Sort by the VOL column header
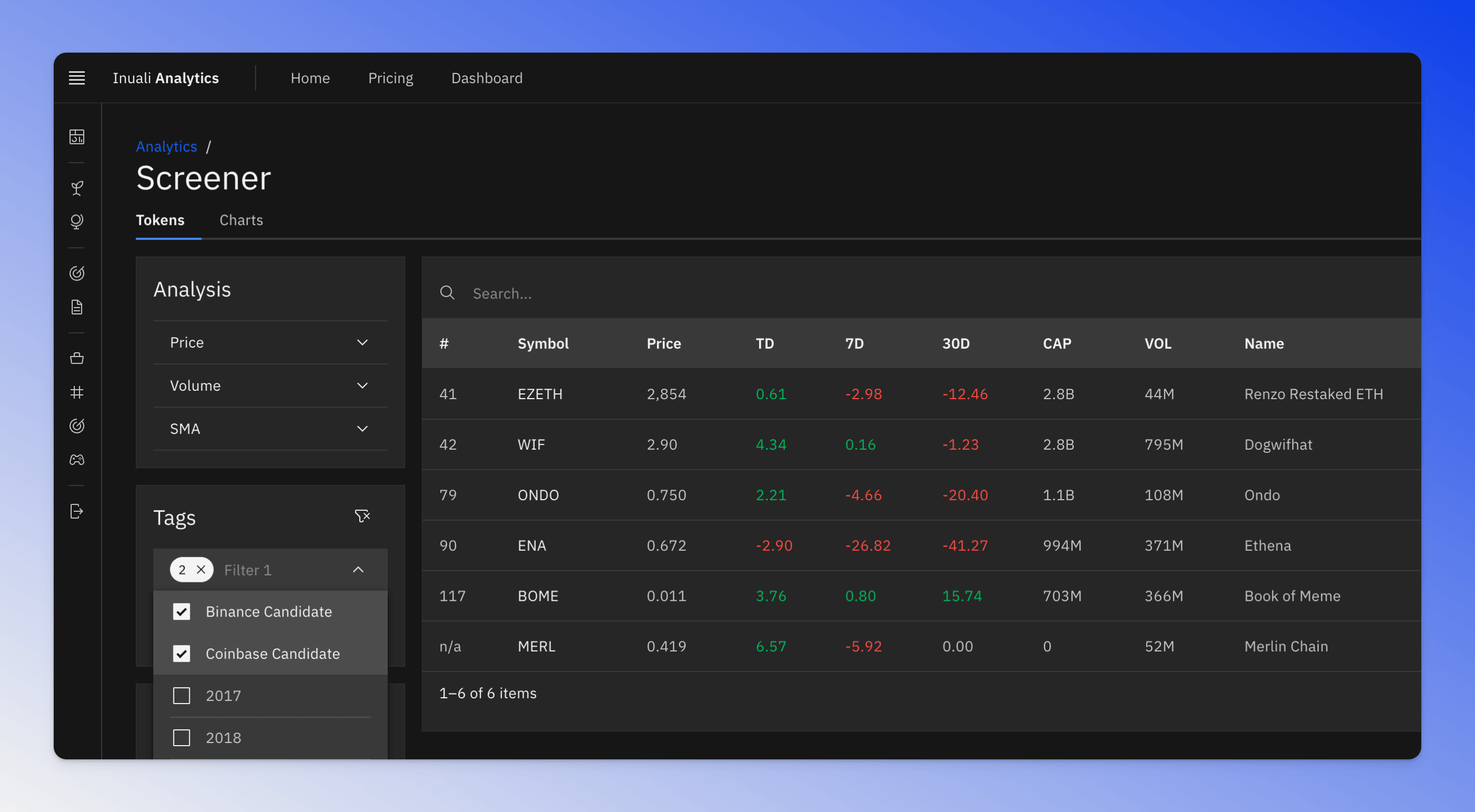 (x=1158, y=343)
